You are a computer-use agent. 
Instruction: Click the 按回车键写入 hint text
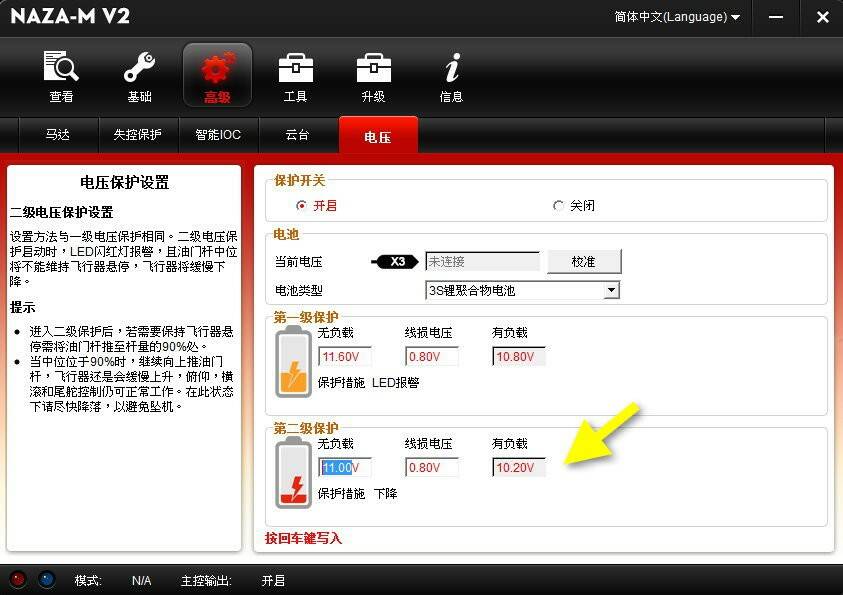click(x=303, y=538)
